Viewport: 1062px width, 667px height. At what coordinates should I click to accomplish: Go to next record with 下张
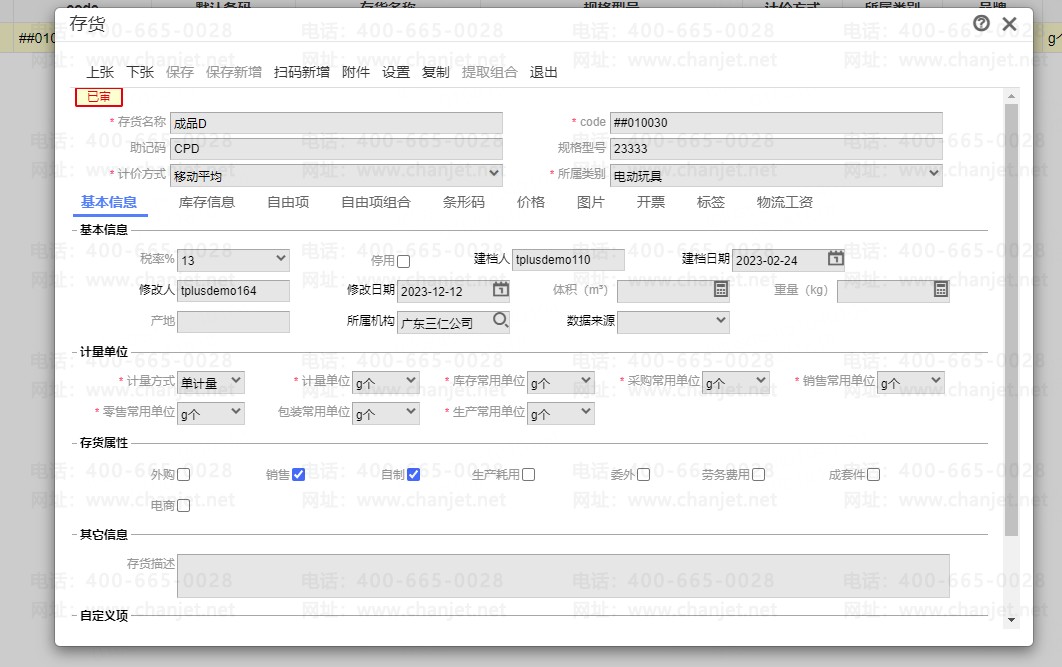coord(140,72)
